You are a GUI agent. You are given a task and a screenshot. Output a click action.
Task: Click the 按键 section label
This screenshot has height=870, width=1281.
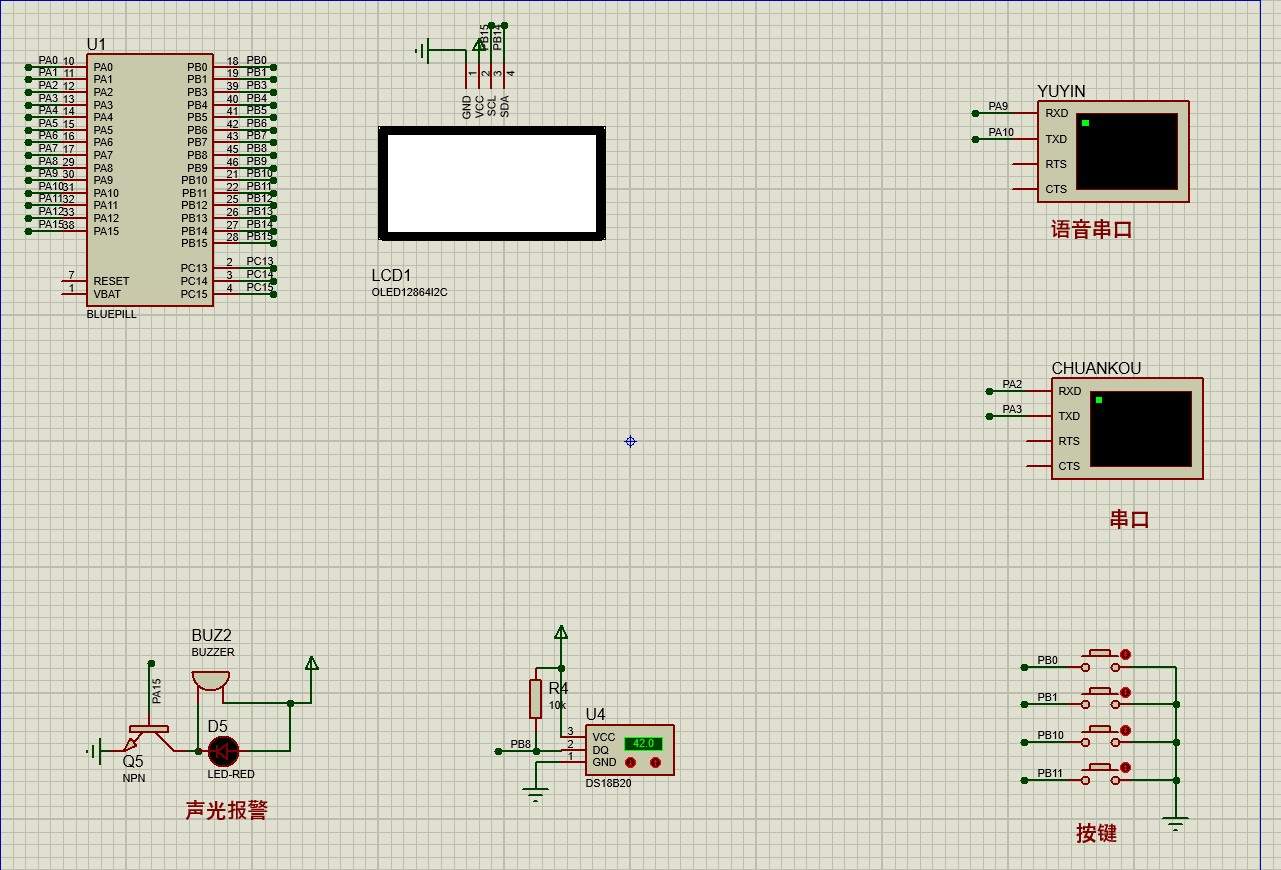click(1097, 833)
